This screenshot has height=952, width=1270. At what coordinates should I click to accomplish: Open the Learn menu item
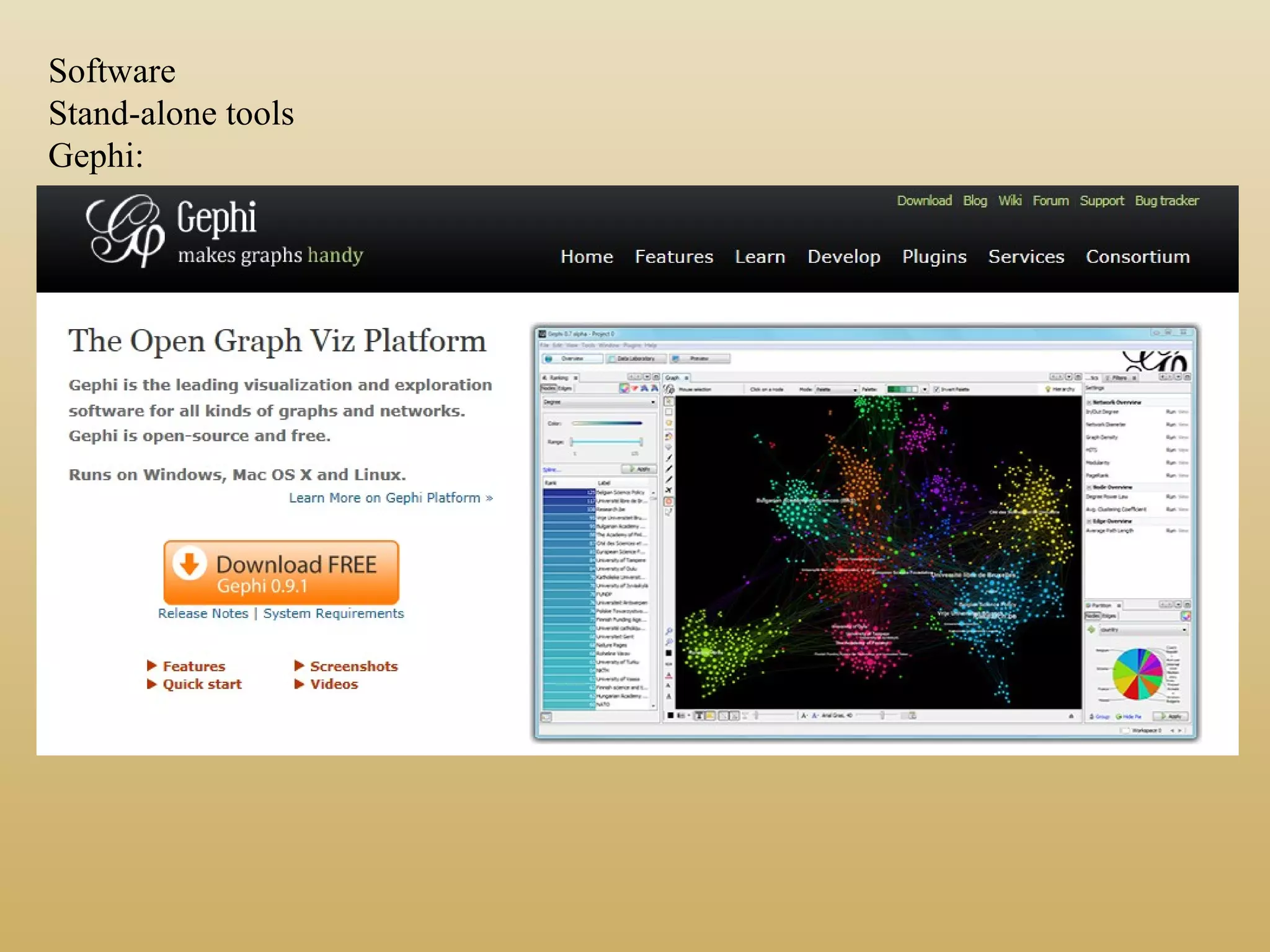click(x=760, y=257)
